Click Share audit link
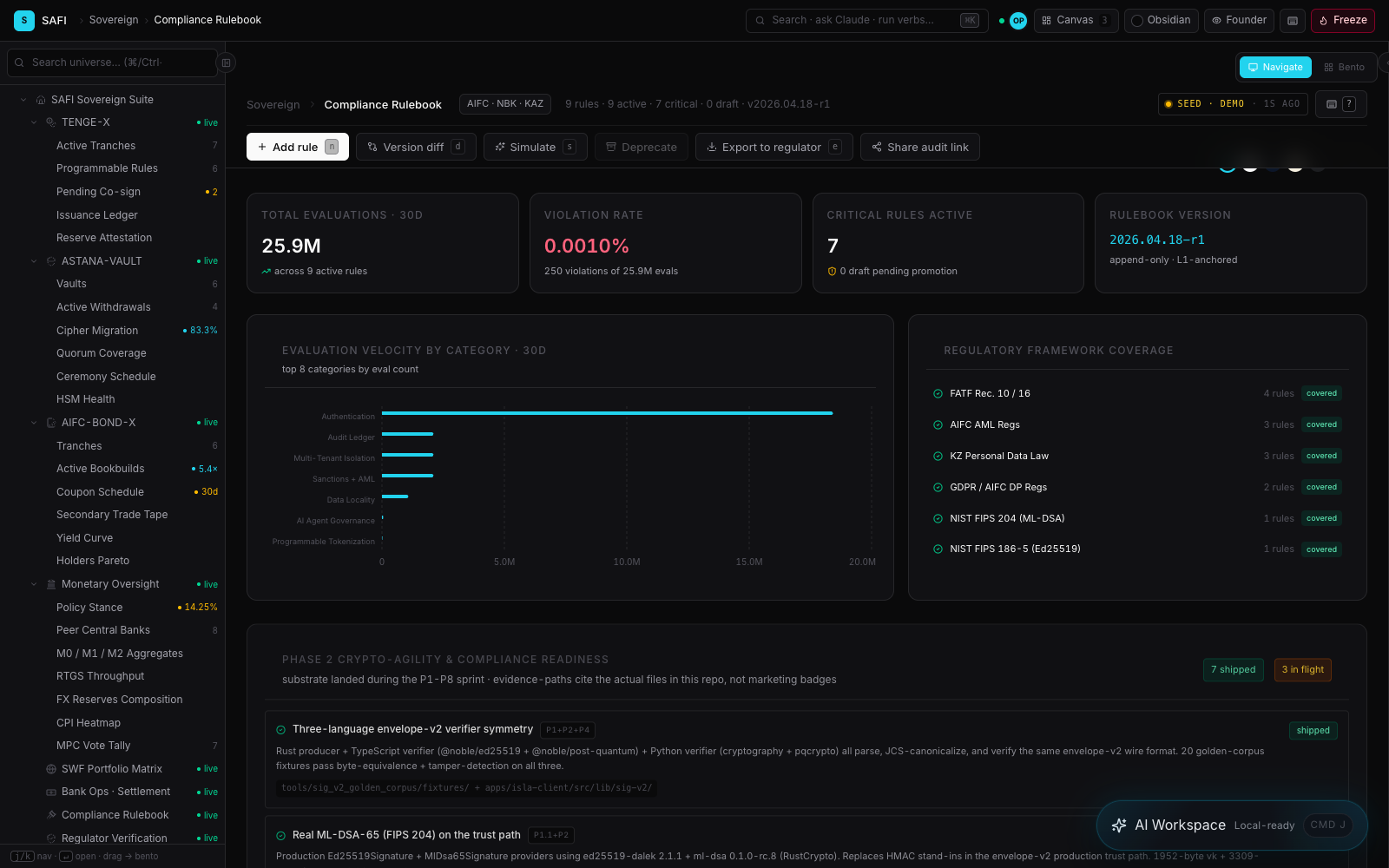The image size is (1389, 868). pos(920,147)
